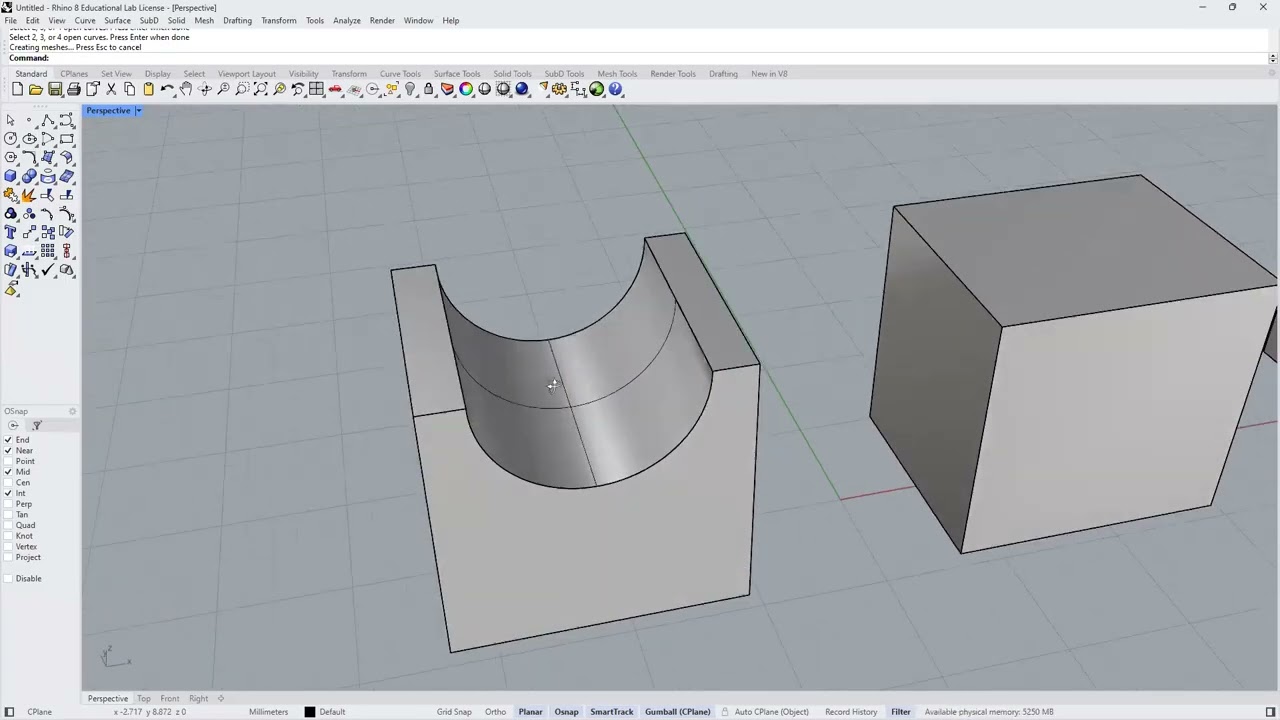Enable the Quad osnap checkbox

pos(8,525)
